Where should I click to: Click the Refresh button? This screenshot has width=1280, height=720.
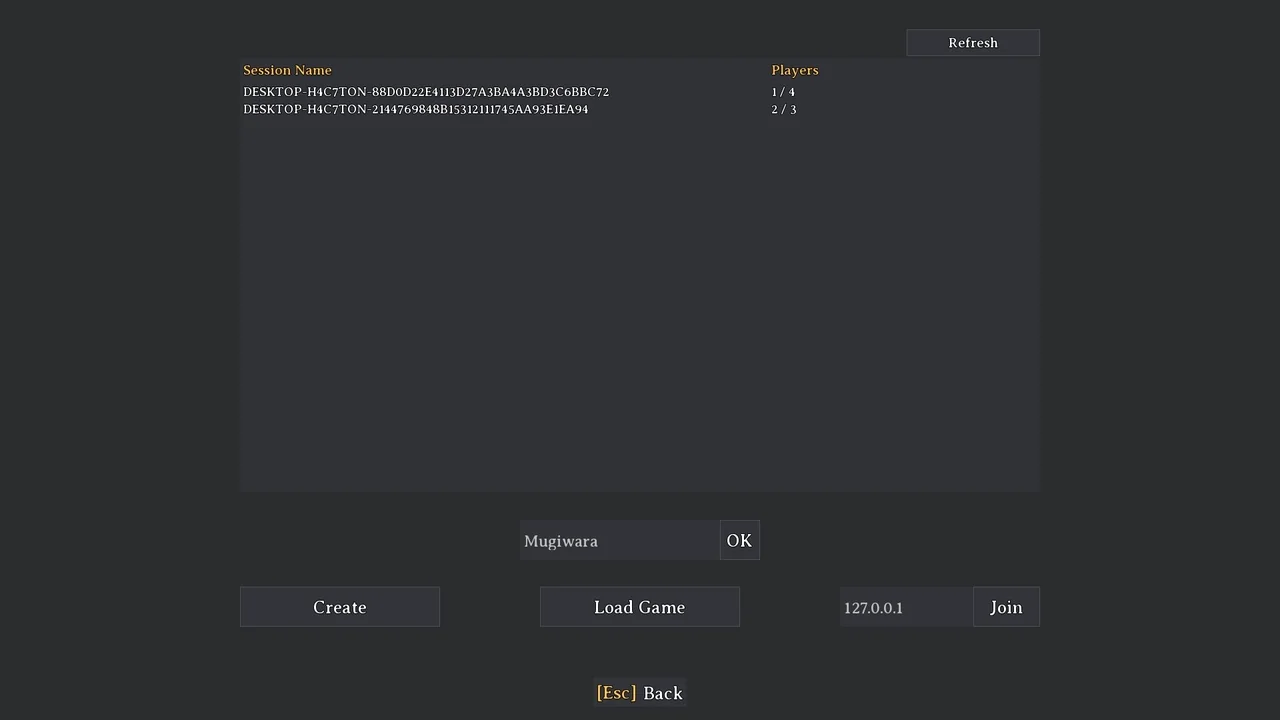click(972, 43)
